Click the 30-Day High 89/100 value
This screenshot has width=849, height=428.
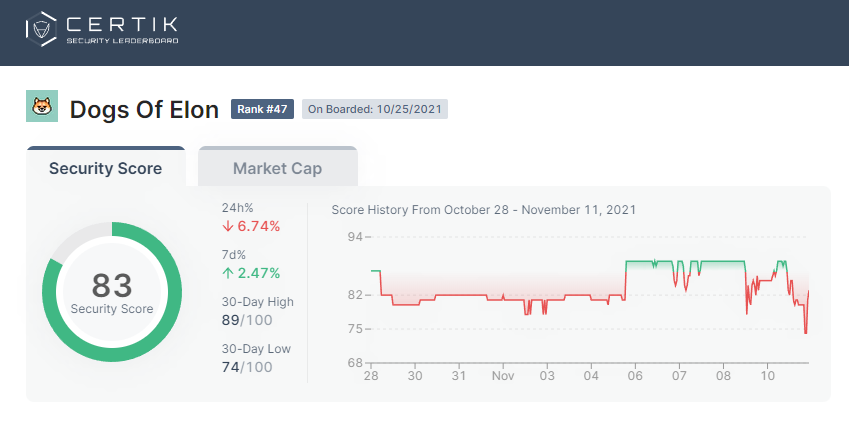(247, 320)
